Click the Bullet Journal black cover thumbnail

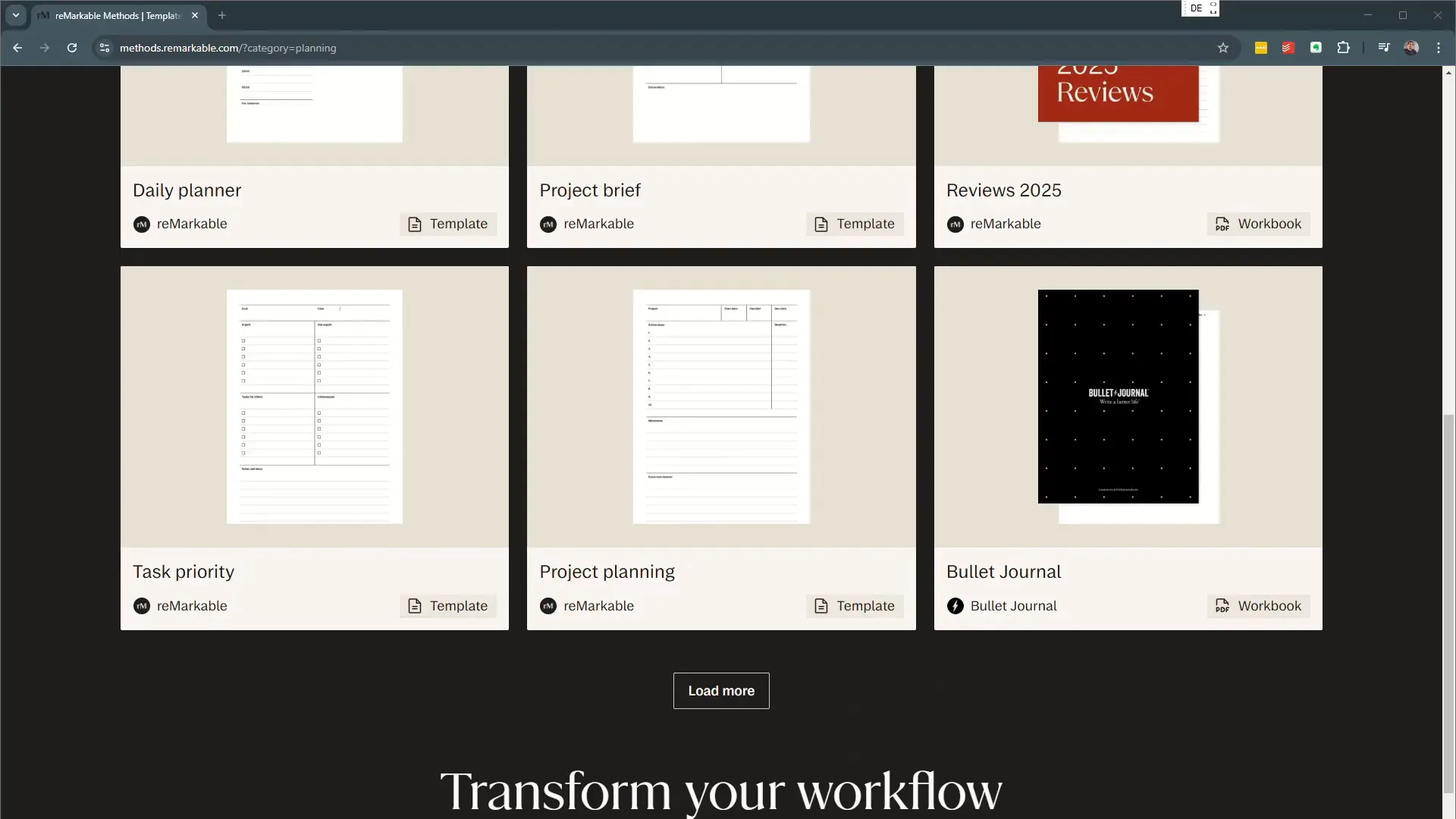coord(1119,397)
